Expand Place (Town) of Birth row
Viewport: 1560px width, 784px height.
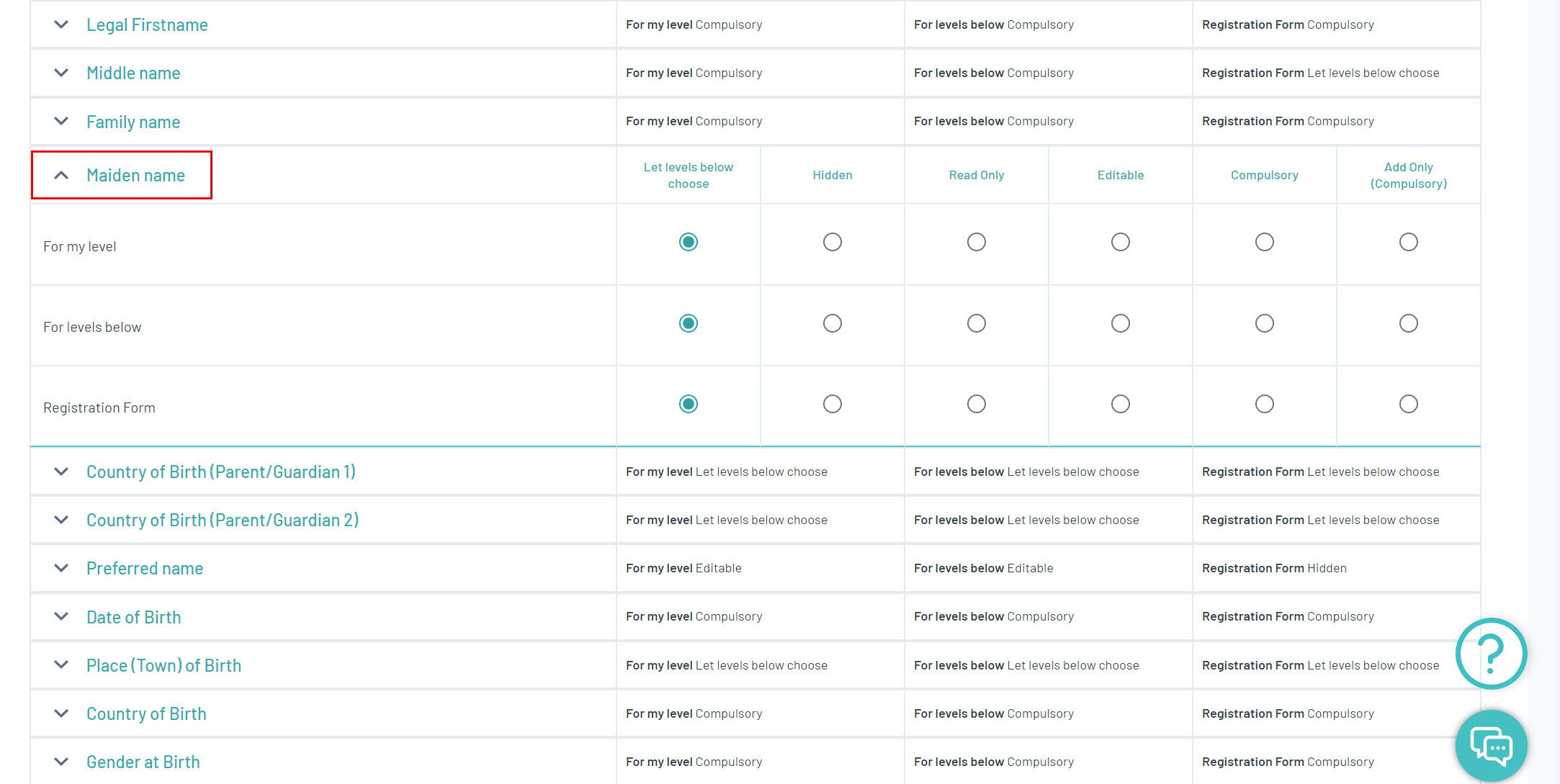click(x=61, y=664)
